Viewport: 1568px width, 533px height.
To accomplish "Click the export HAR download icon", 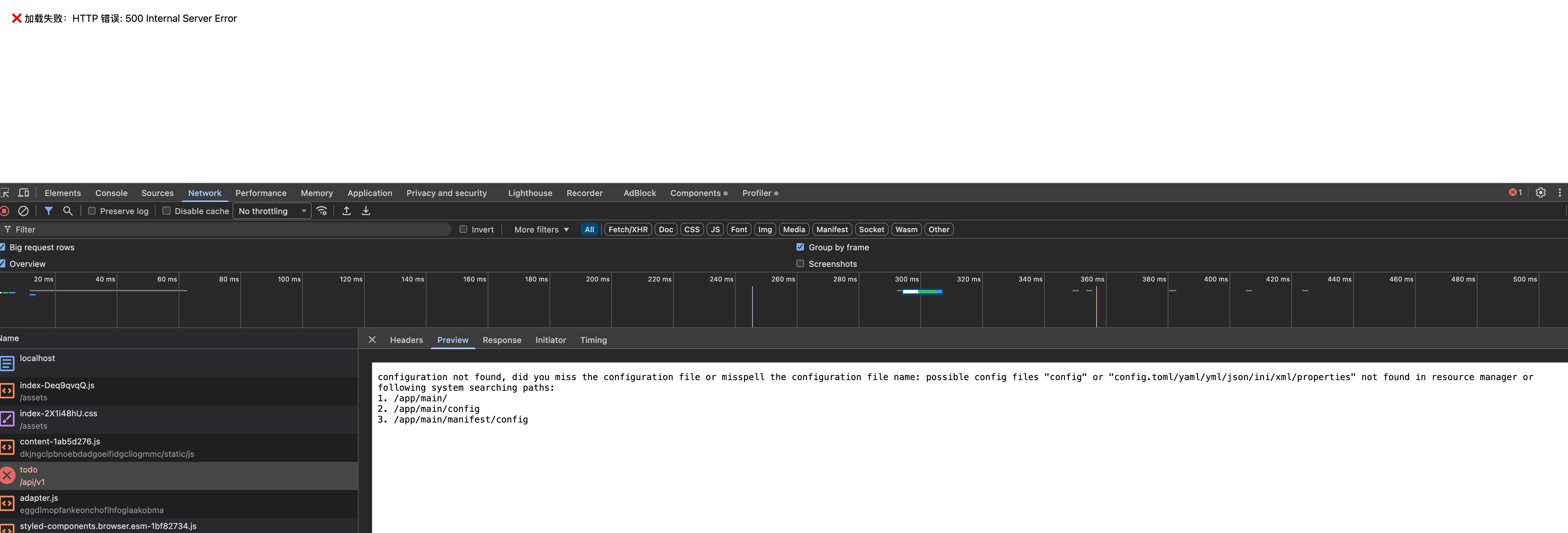I will (x=366, y=211).
